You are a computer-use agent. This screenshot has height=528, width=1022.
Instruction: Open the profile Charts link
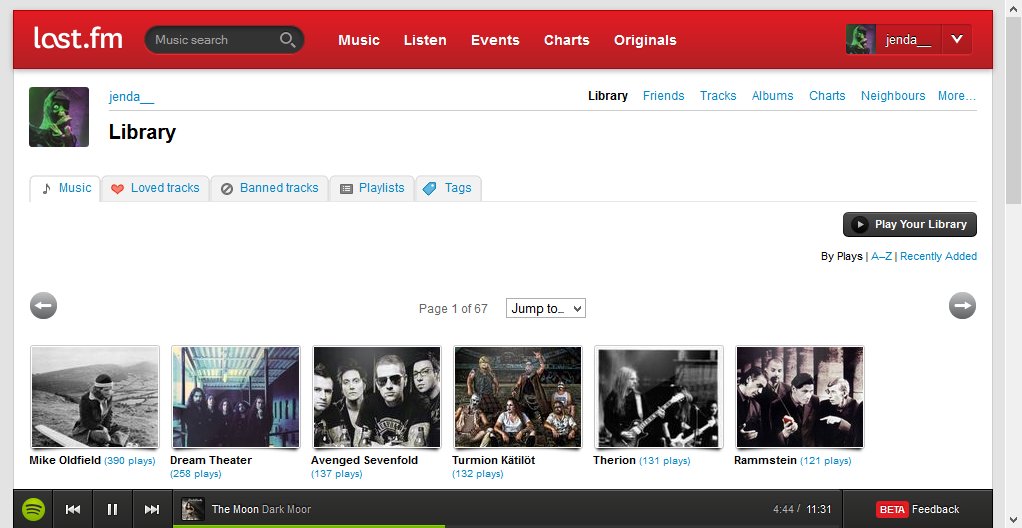pos(826,96)
